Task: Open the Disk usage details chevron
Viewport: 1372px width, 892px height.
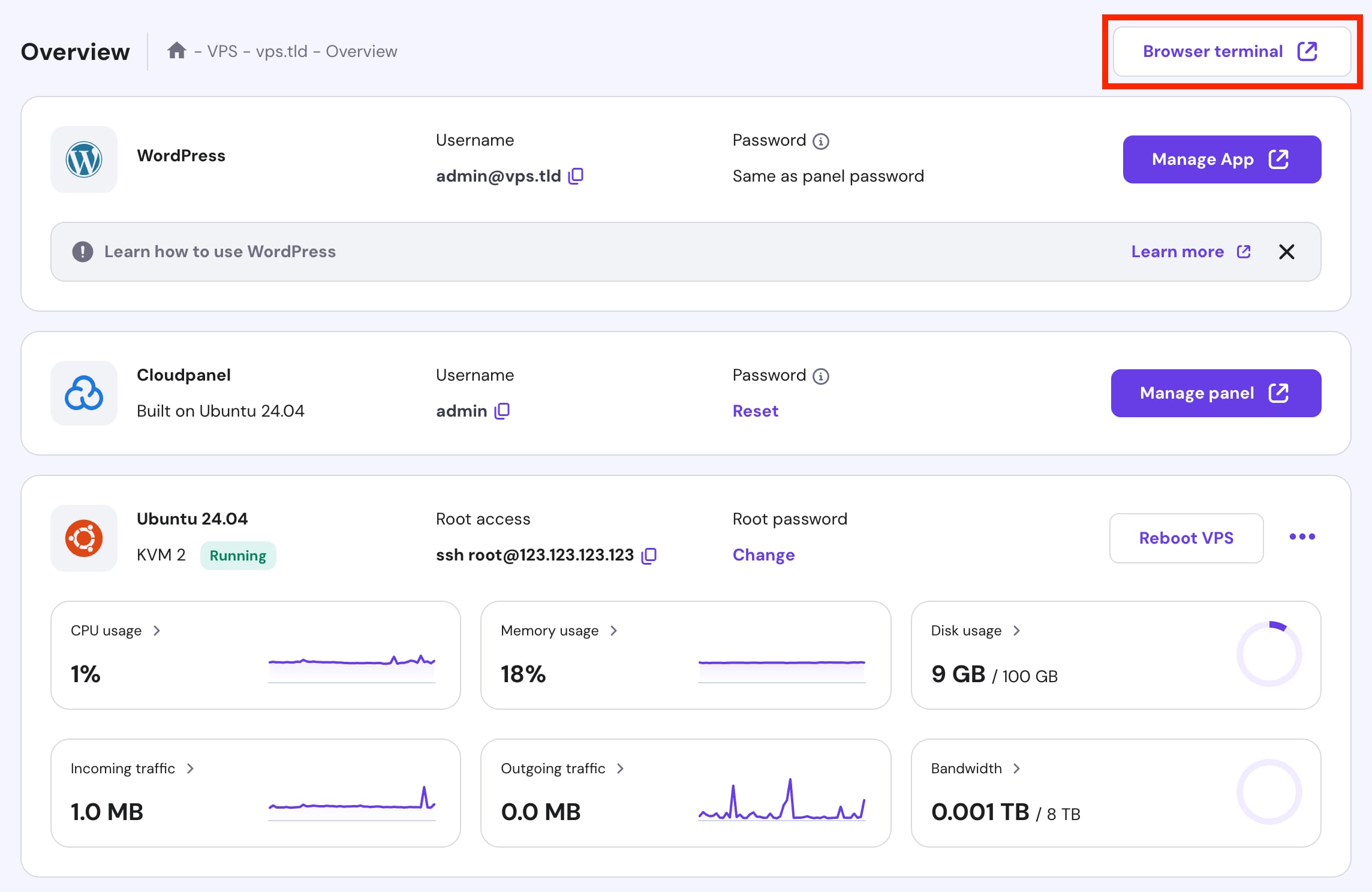Action: (1016, 631)
